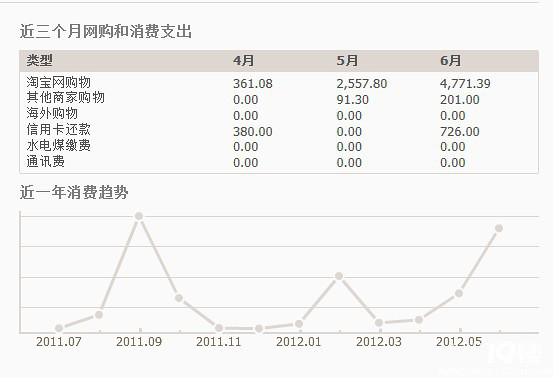The height and width of the screenshot is (378, 553).
Task: Click the 2011.09 axis label
Action: pyautogui.click(x=139, y=342)
